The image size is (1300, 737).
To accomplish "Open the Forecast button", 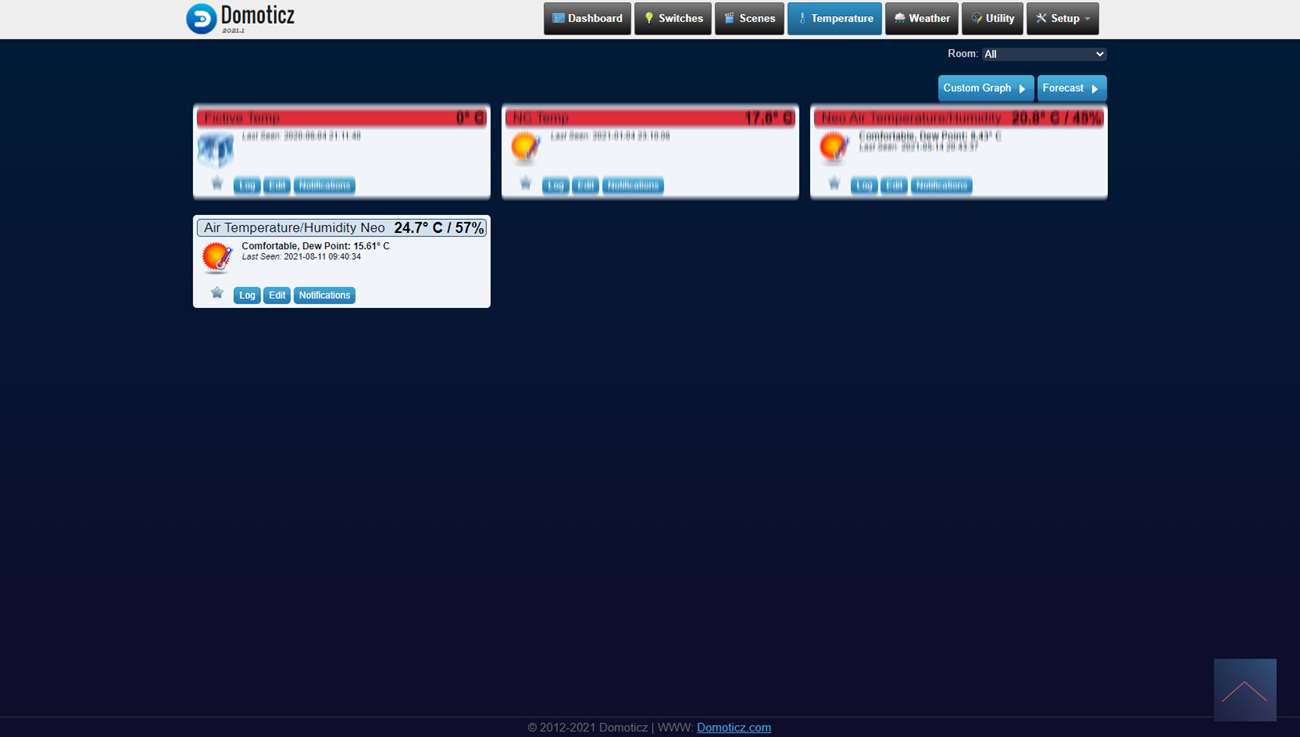I will click(x=1072, y=88).
